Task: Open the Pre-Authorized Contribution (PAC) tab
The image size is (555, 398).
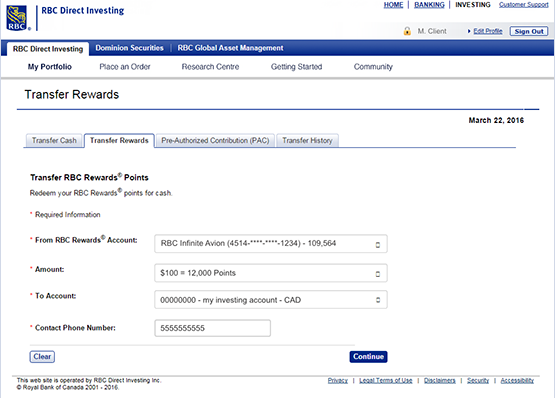Action: [215, 141]
